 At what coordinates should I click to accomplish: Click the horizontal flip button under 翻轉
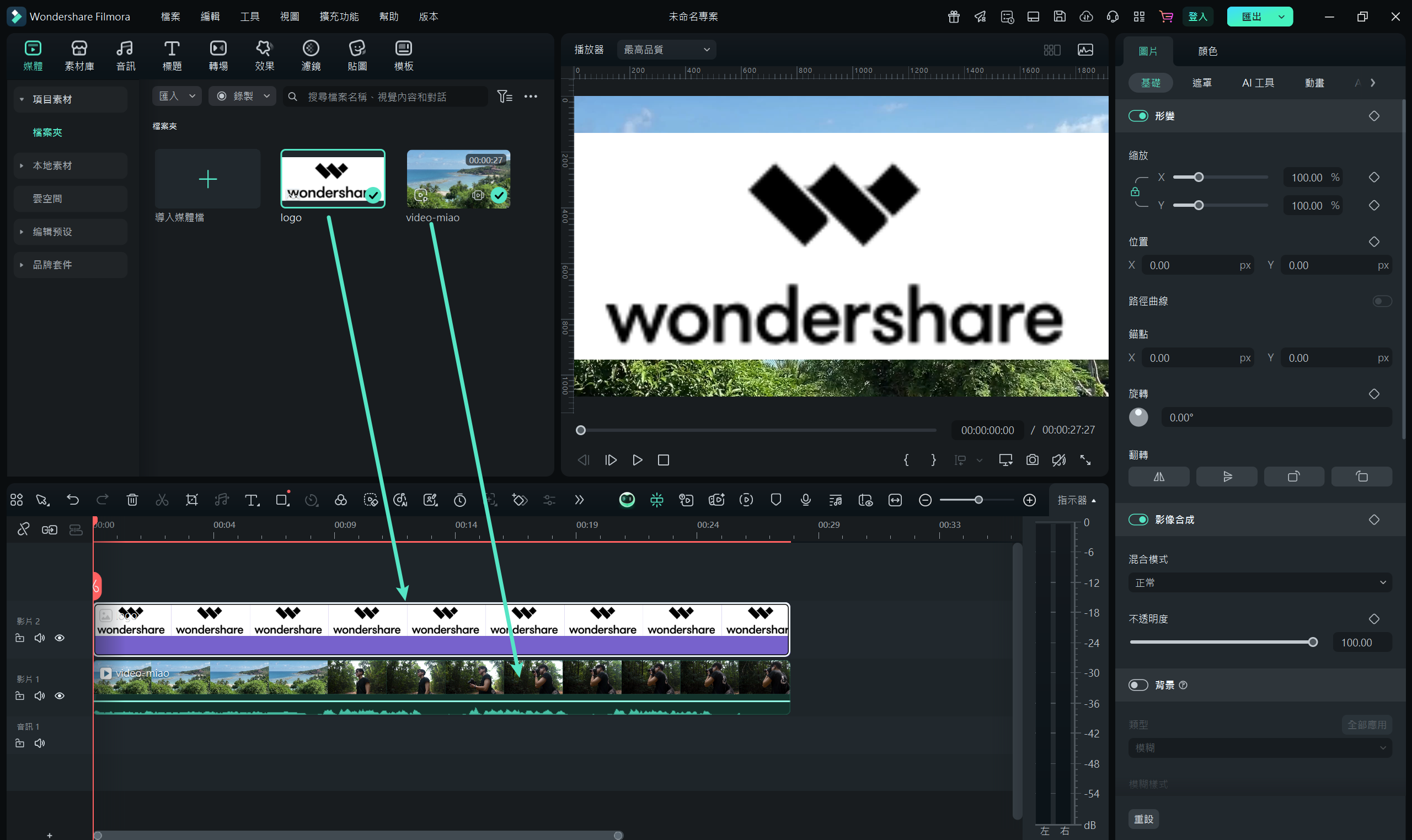[x=1158, y=477]
